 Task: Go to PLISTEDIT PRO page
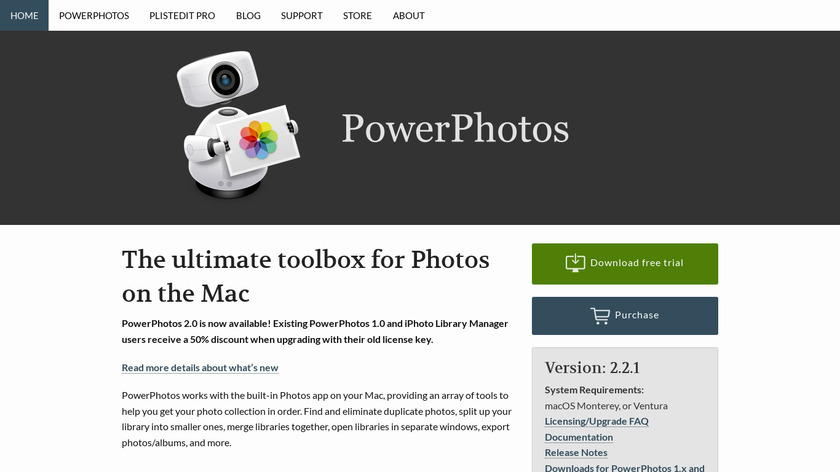click(x=182, y=16)
